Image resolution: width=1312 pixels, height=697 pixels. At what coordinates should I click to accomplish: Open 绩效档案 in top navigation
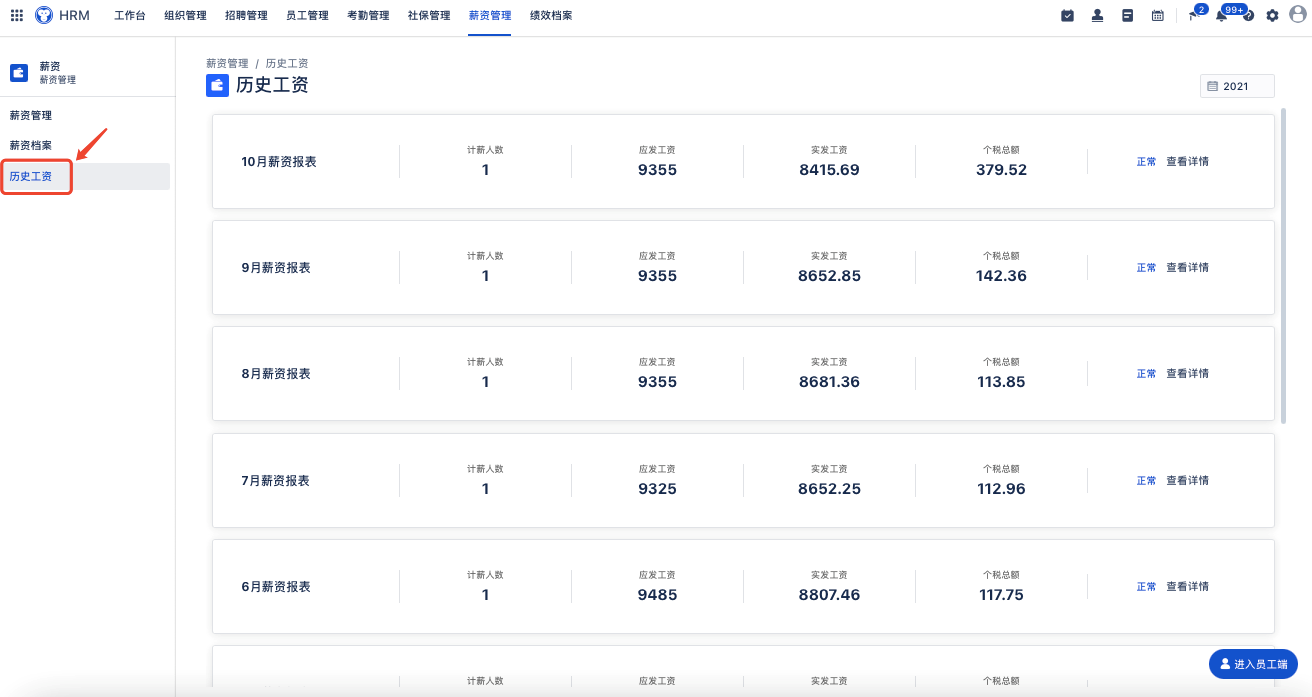[551, 15]
